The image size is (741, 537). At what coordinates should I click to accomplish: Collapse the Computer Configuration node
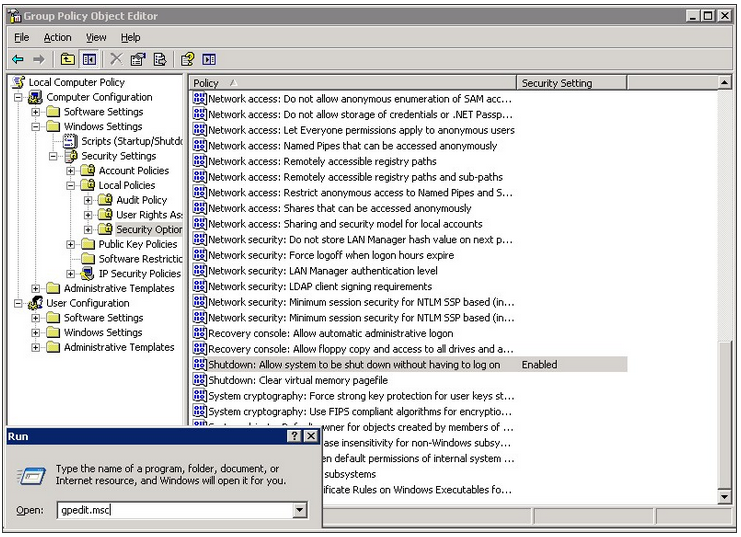coord(18,97)
